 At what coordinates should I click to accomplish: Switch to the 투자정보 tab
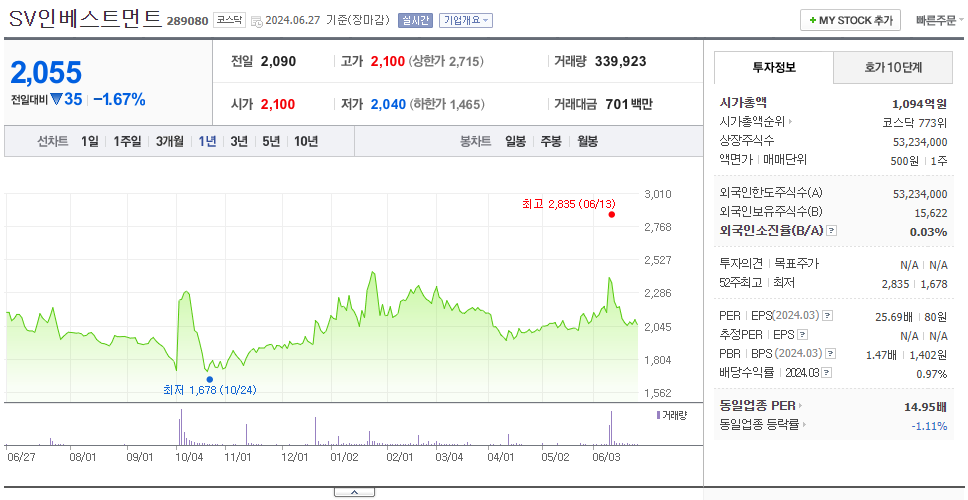(x=774, y=67)
